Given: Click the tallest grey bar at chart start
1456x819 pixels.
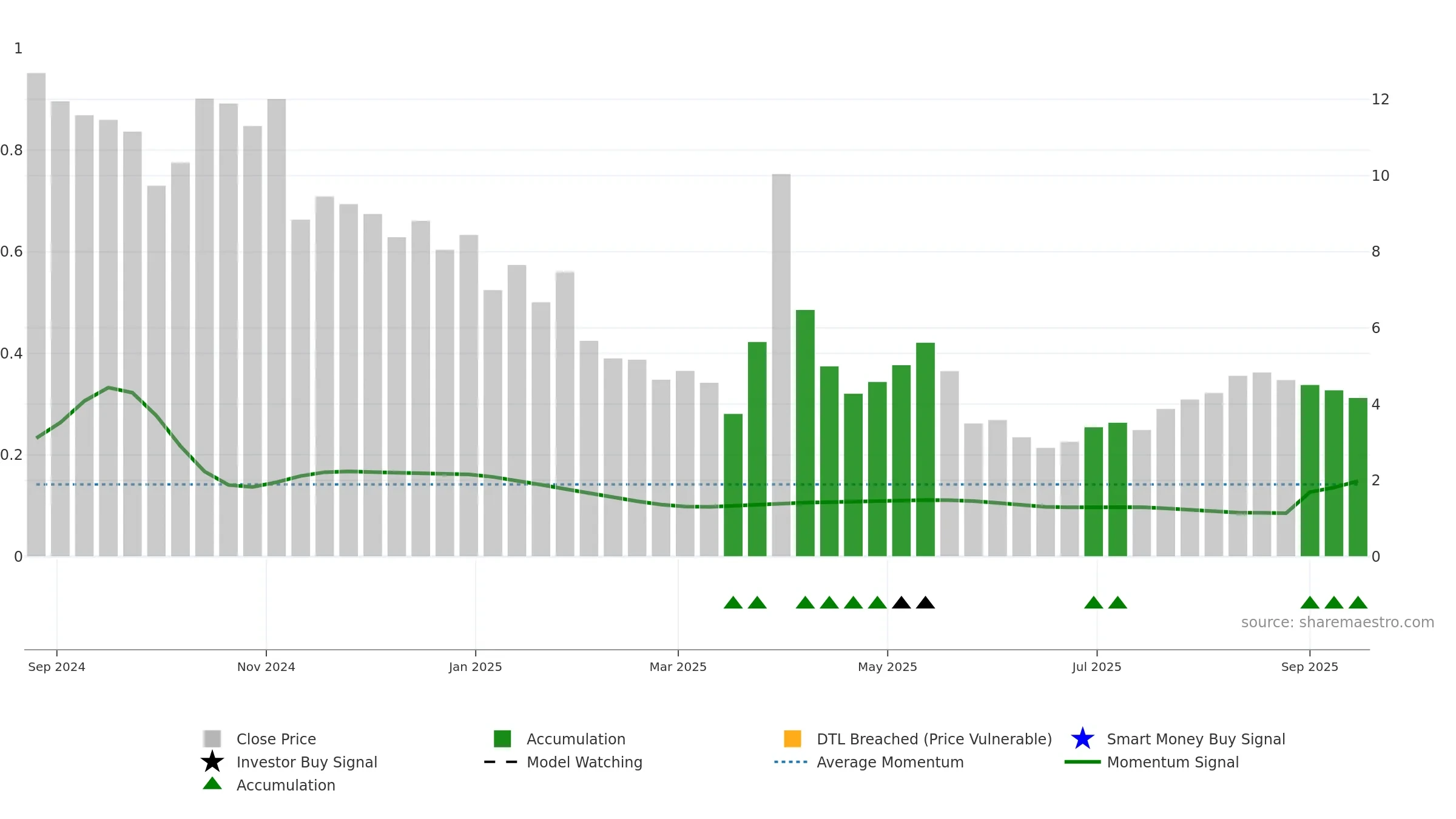Looking at the screenshot, I should pos(36,314).
